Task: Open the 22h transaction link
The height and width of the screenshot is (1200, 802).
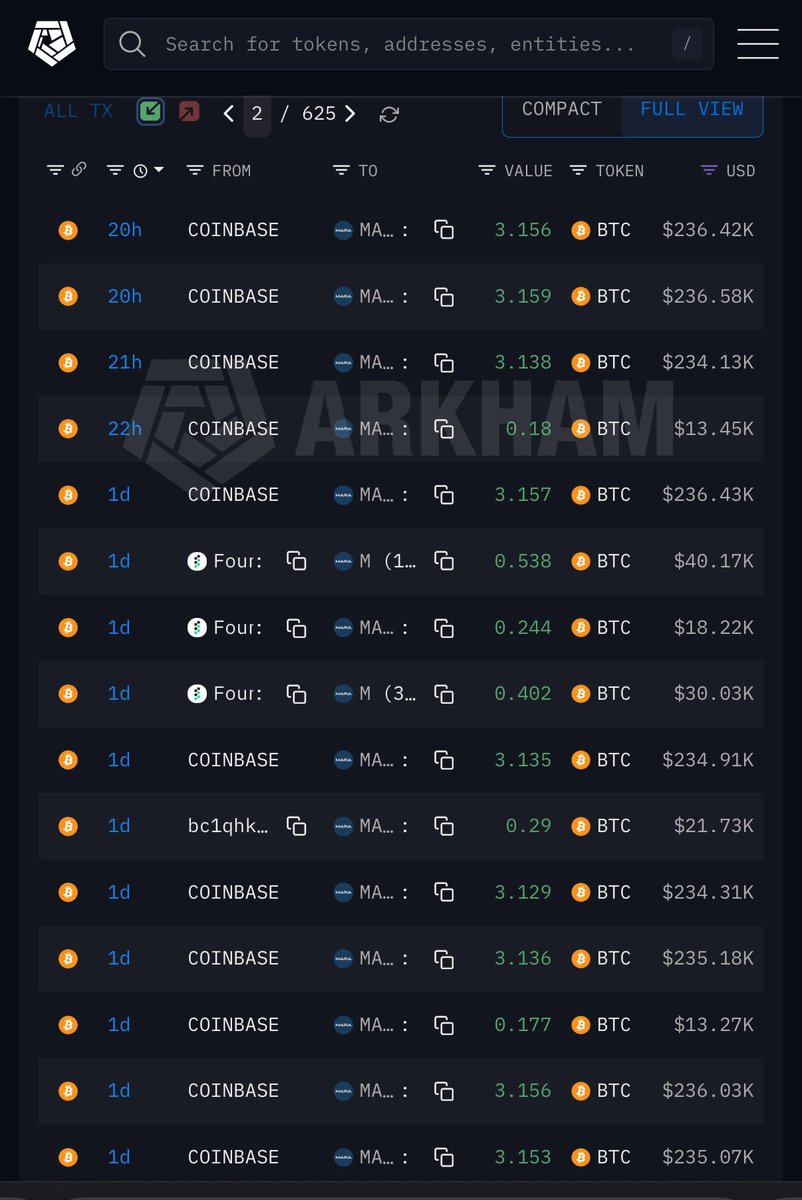Action: pos(125,429)
